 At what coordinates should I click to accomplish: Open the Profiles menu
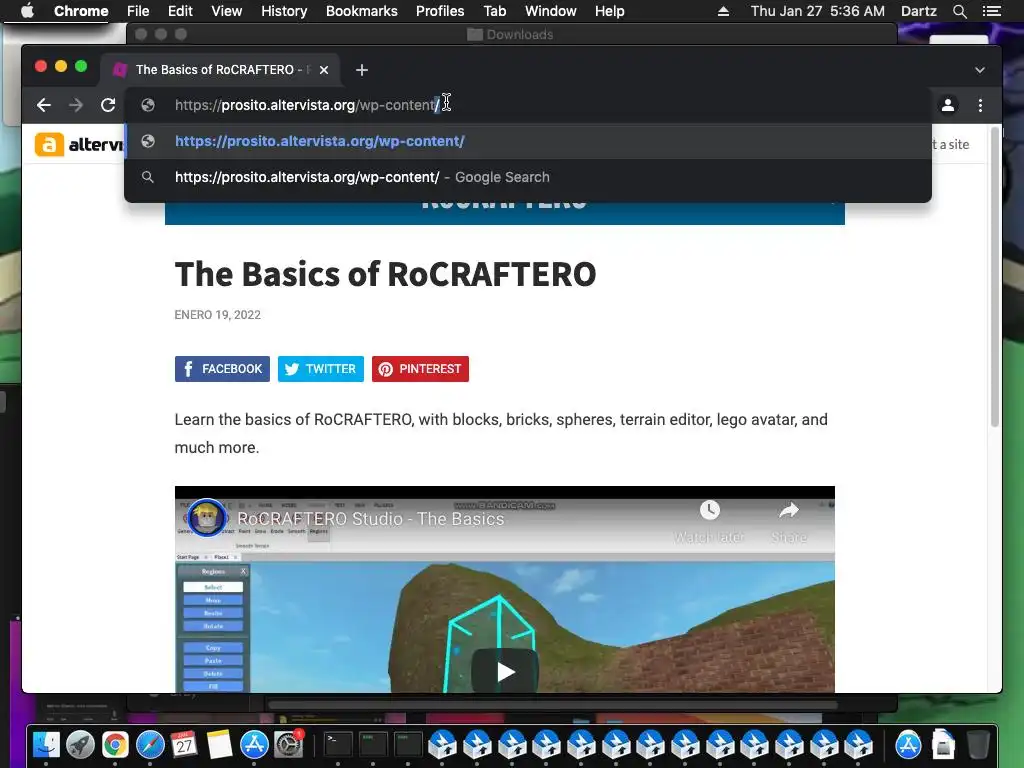click(440, 11)
